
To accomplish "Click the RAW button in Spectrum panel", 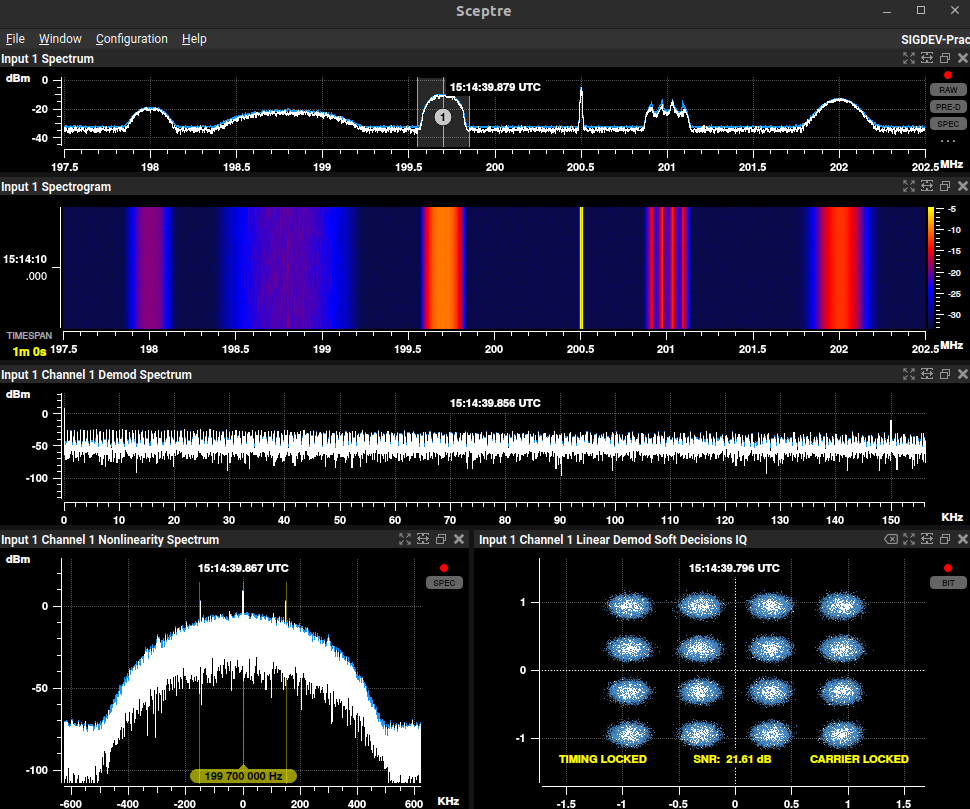I will [947, 90].
